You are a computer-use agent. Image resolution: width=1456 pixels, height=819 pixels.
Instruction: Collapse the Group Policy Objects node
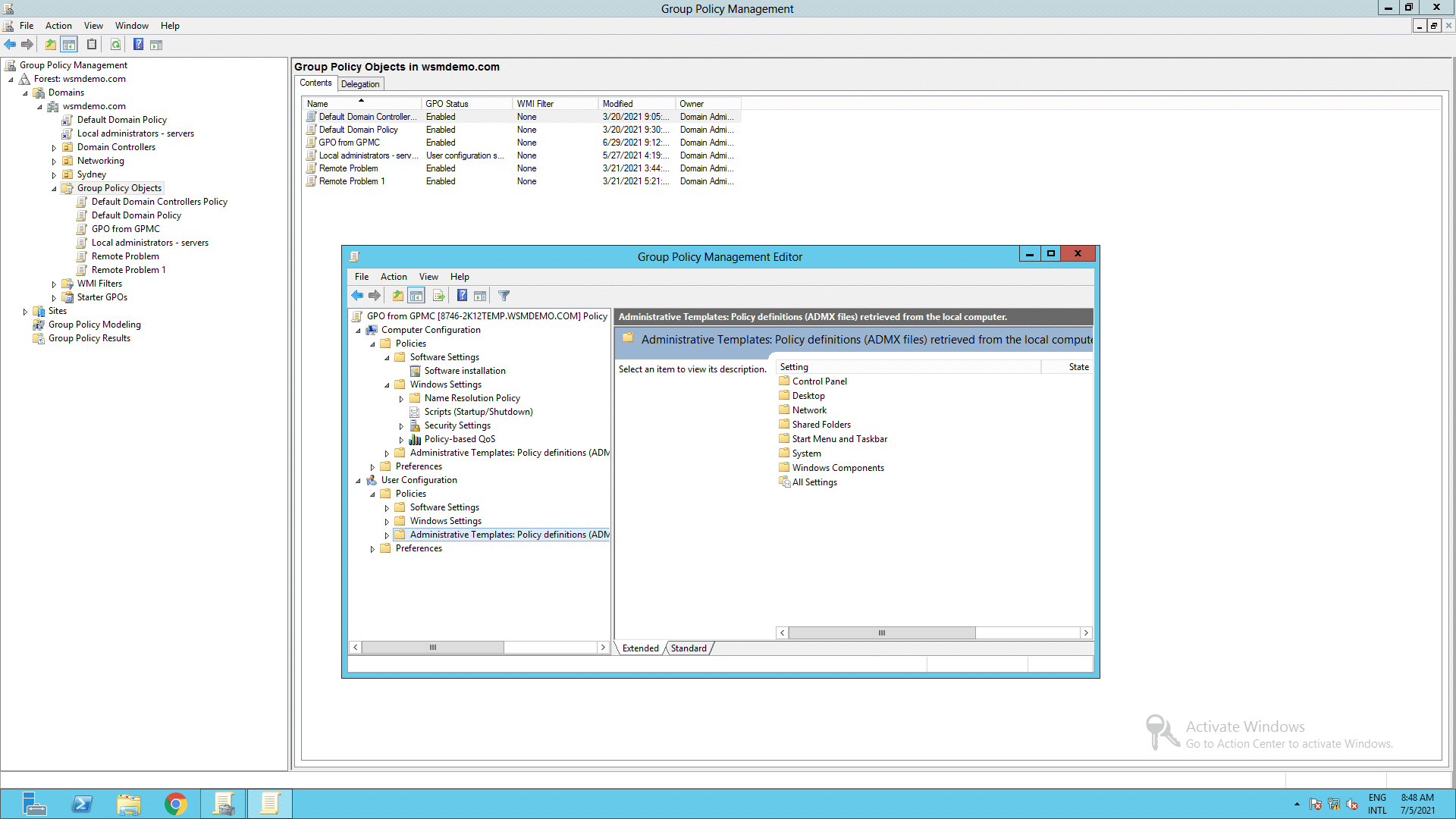pos(54,189)
